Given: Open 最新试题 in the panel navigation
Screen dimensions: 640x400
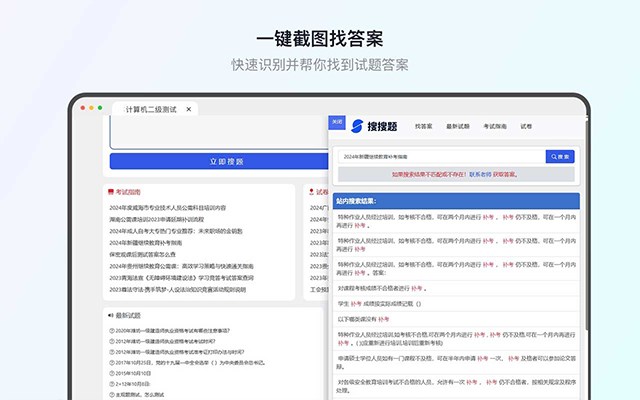Looking at the screenshot, I should point(458,127).
